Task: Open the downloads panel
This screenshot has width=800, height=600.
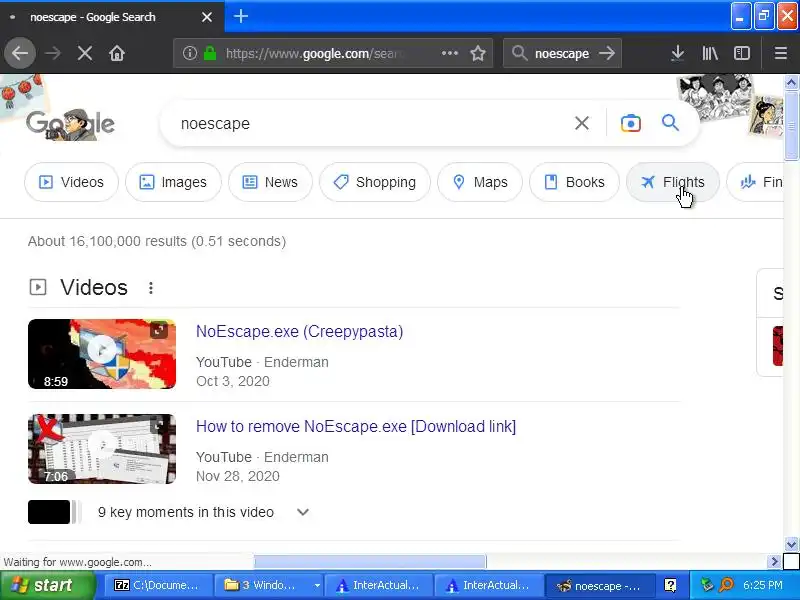Action: [678, 53]
